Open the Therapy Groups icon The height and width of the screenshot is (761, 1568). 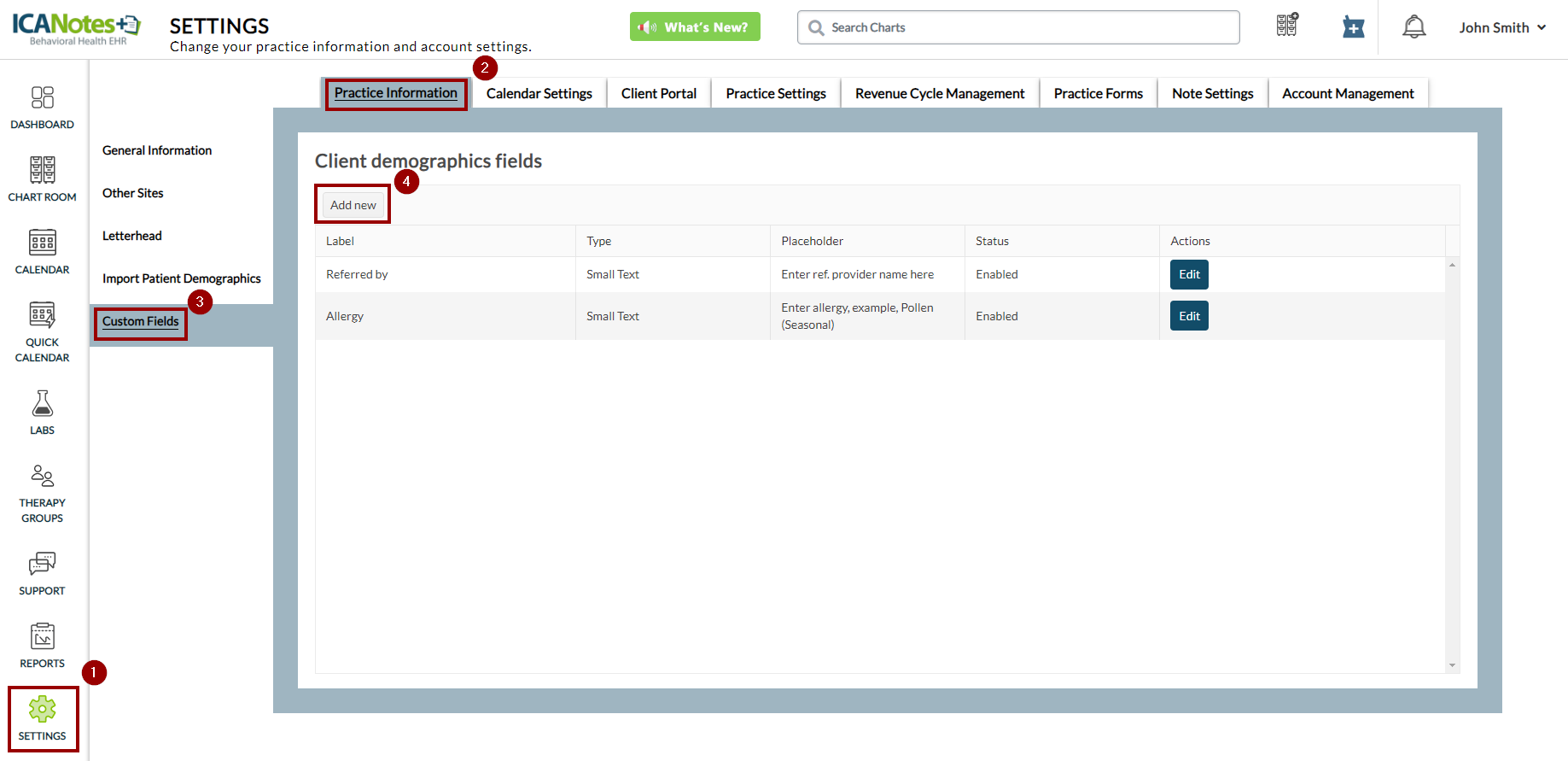point(42,477)
